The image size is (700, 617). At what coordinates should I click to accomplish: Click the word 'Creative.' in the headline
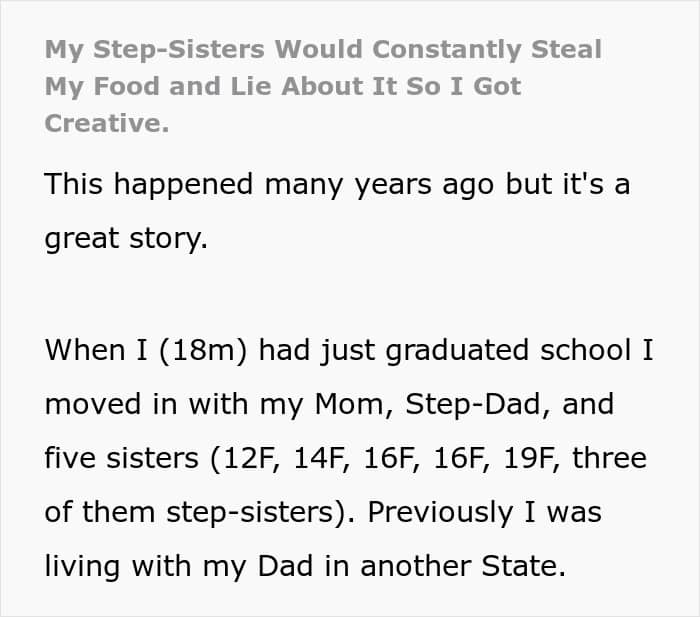point(107,123)
